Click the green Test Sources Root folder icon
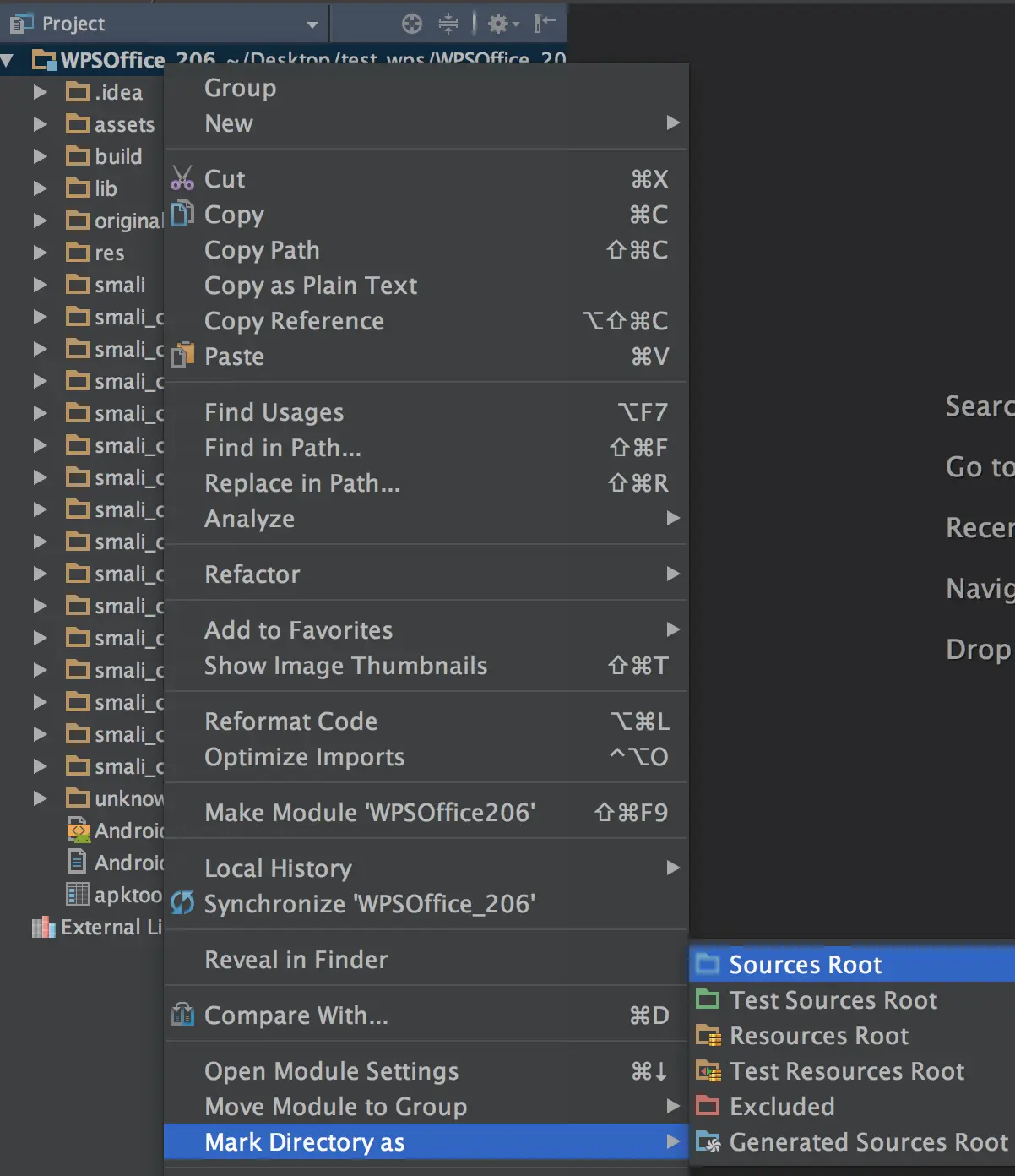1015x1176 pixels. pyautogui.click(x=708, y=999)
